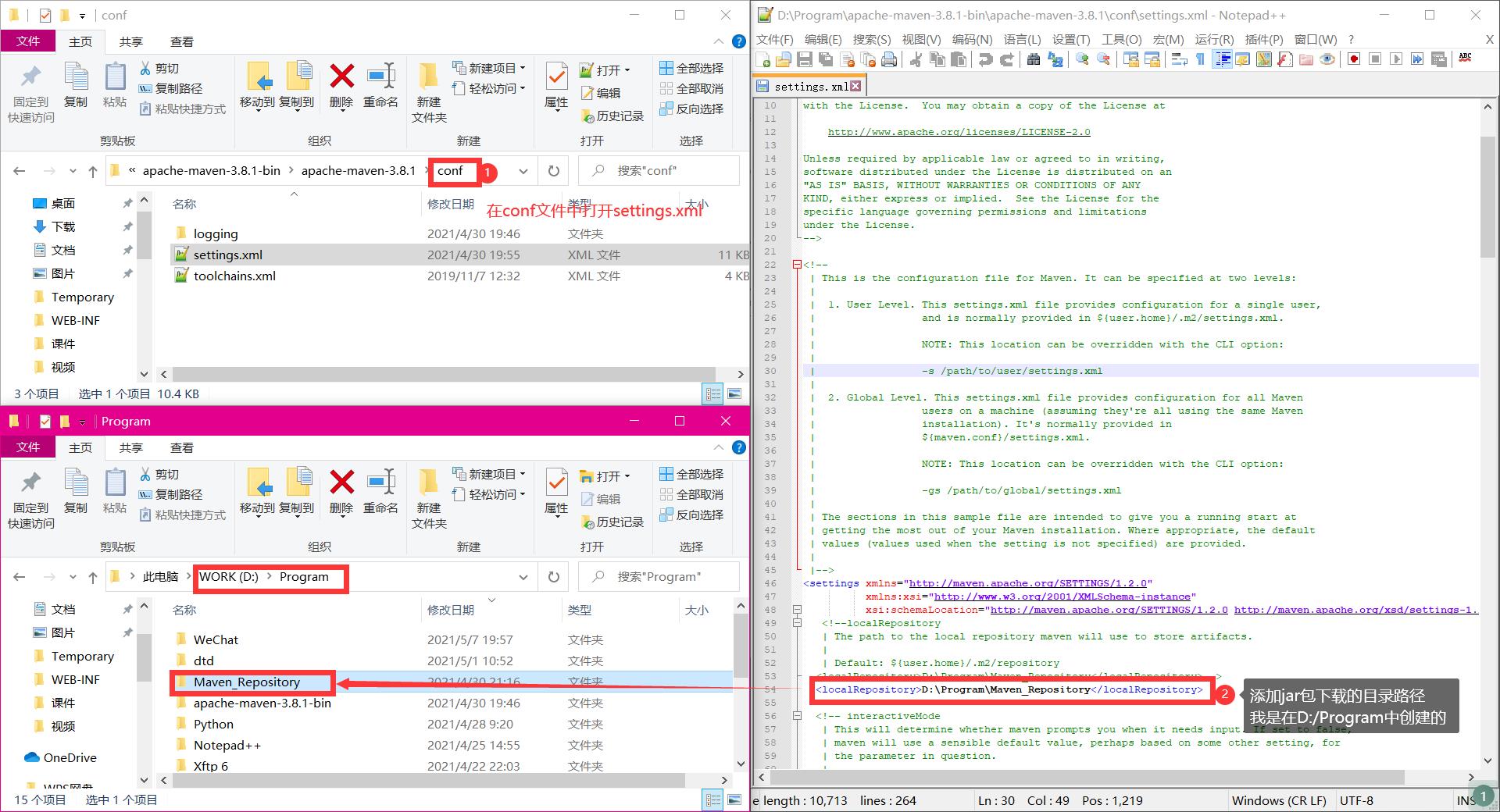Screen dimensions: 1500x812
Task: Start macro recording with the red dot icon
Action: point(1354,59)
